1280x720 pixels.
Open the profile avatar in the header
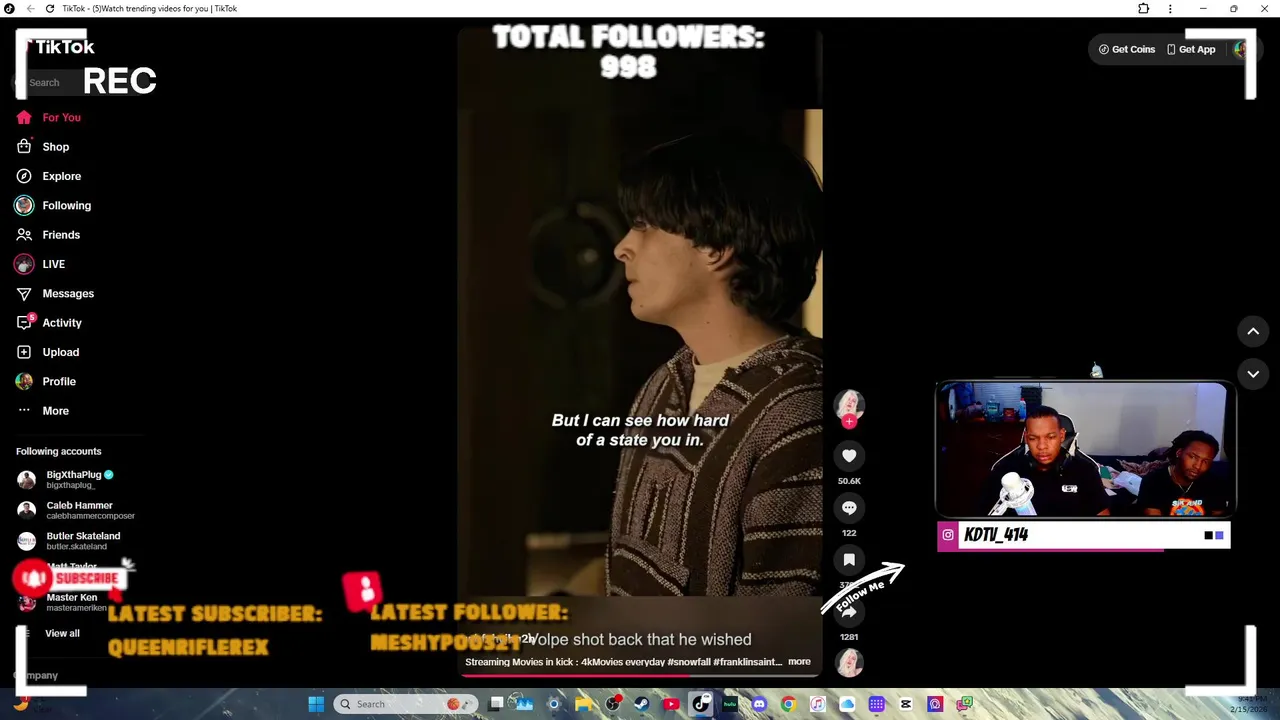pyautogui.click(x=1240, y=49)
